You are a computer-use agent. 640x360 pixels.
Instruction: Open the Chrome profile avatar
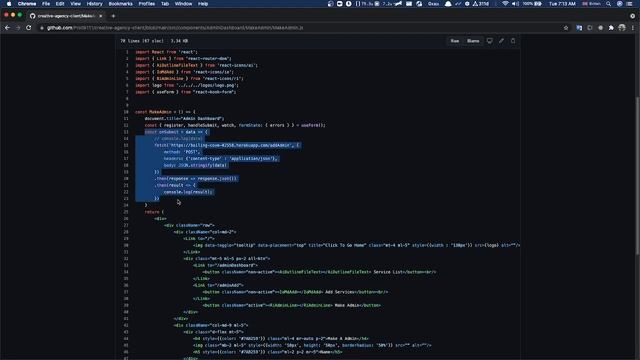622,28
